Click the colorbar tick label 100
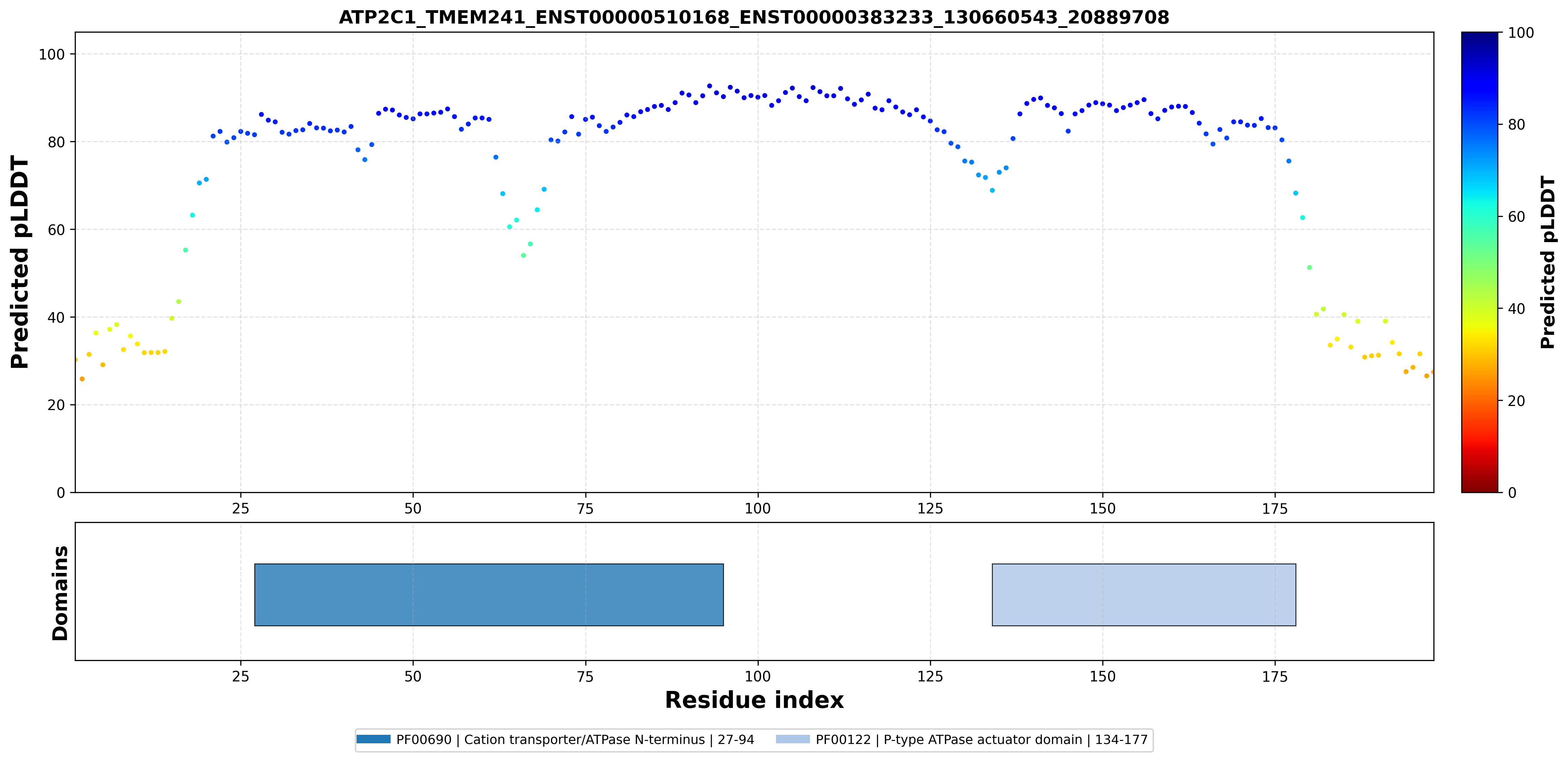Screen dimensions: 1568x762 1520,33
